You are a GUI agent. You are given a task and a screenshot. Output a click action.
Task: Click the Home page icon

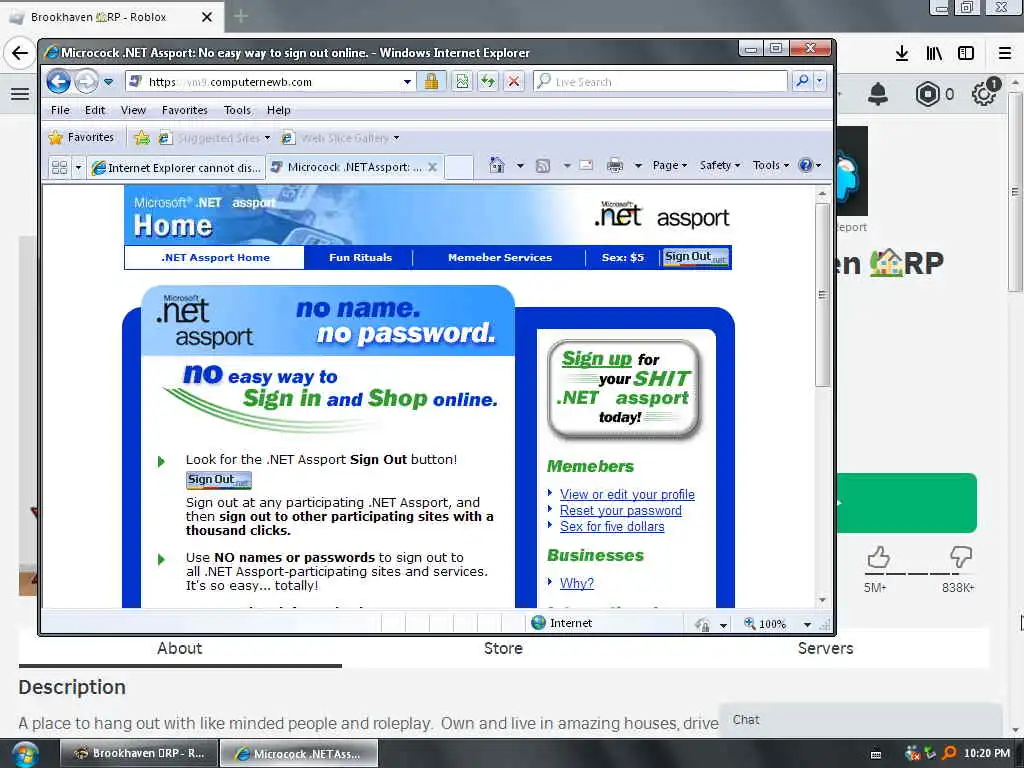click(x=496, y=165)
